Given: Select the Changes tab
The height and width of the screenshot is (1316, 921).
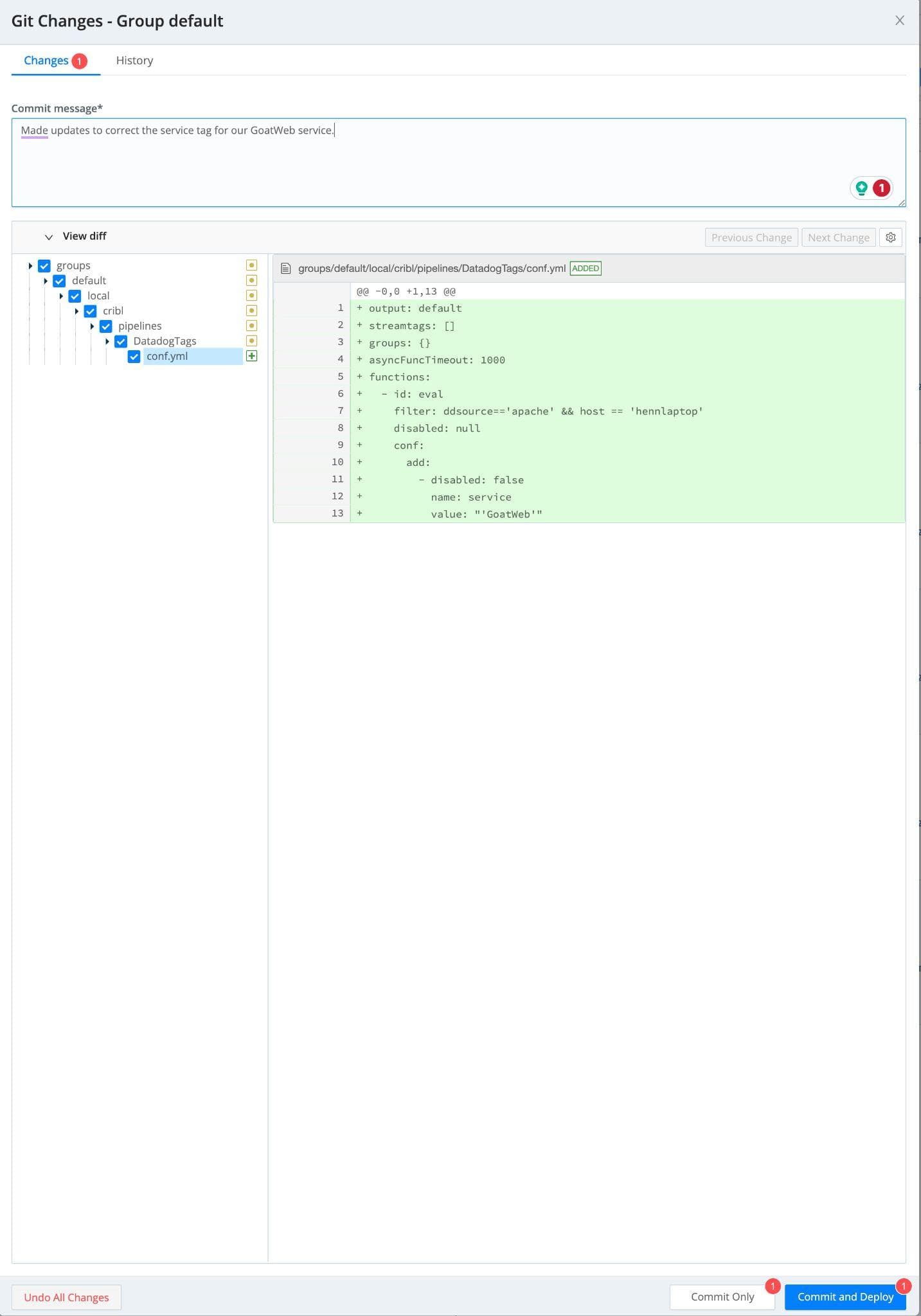Looking at the screenshot, I should [x=46, y=60].
